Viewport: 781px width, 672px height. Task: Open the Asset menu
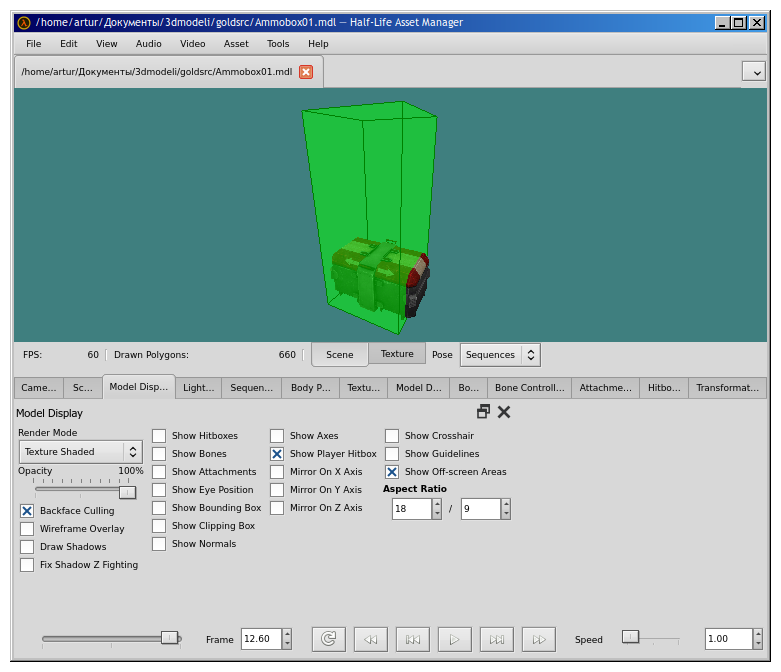point(236,44)
